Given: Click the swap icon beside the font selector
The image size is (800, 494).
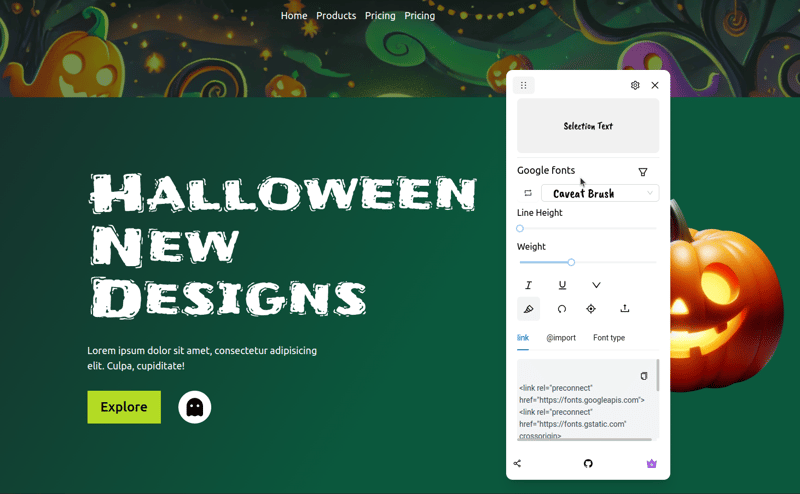Looking at the screenshot, I should (528, 193).
